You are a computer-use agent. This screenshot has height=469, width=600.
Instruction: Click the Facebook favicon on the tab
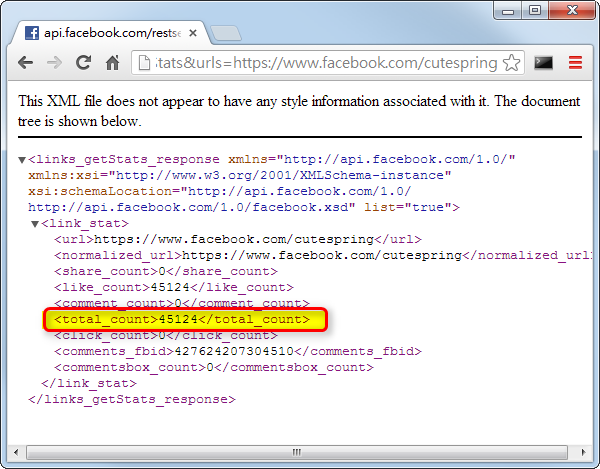tap(32, 33)
